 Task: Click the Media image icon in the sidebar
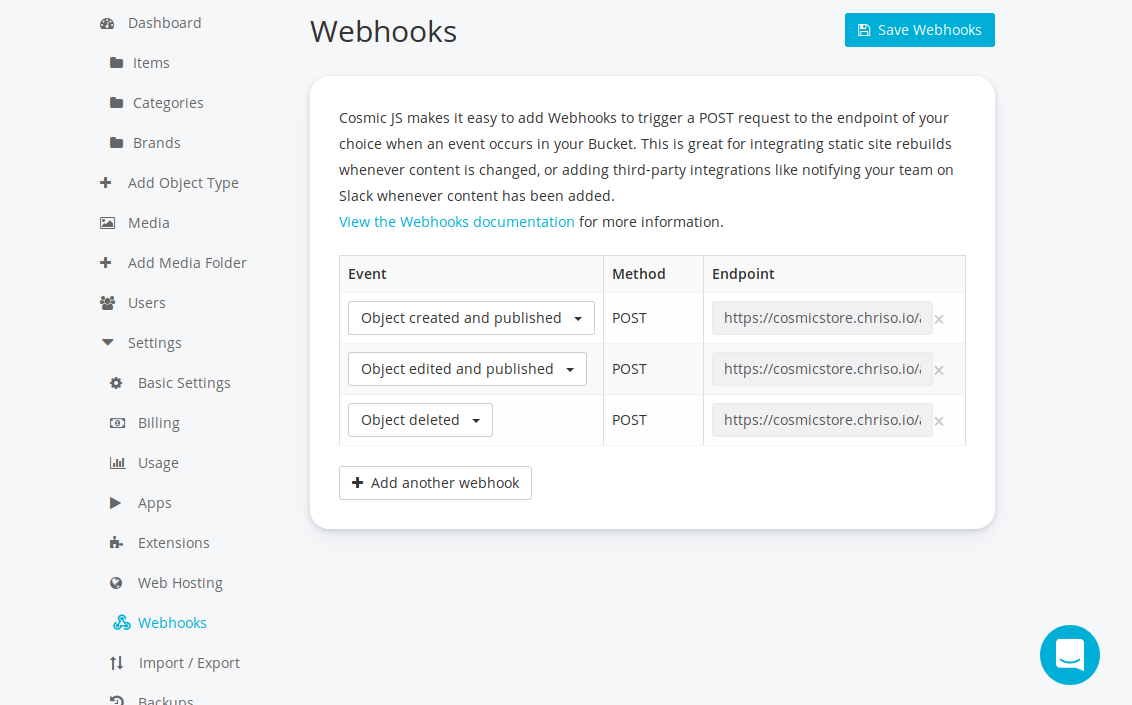107,223
